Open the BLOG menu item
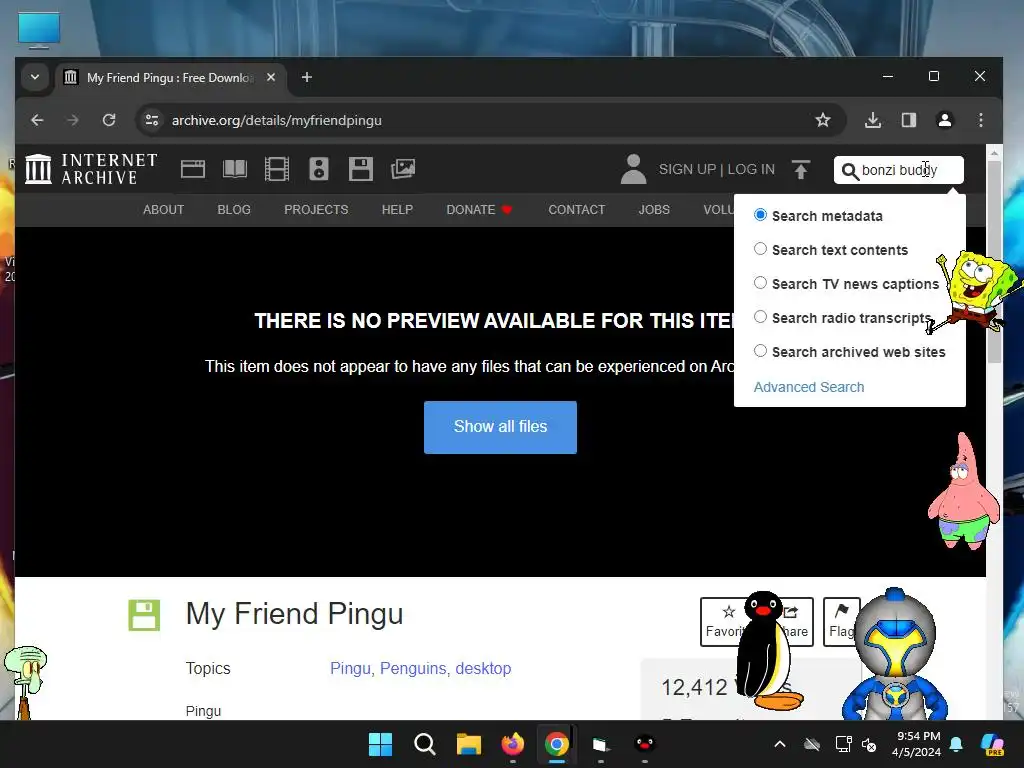Viewport: 1024px width, 768px height. point(234,210)
